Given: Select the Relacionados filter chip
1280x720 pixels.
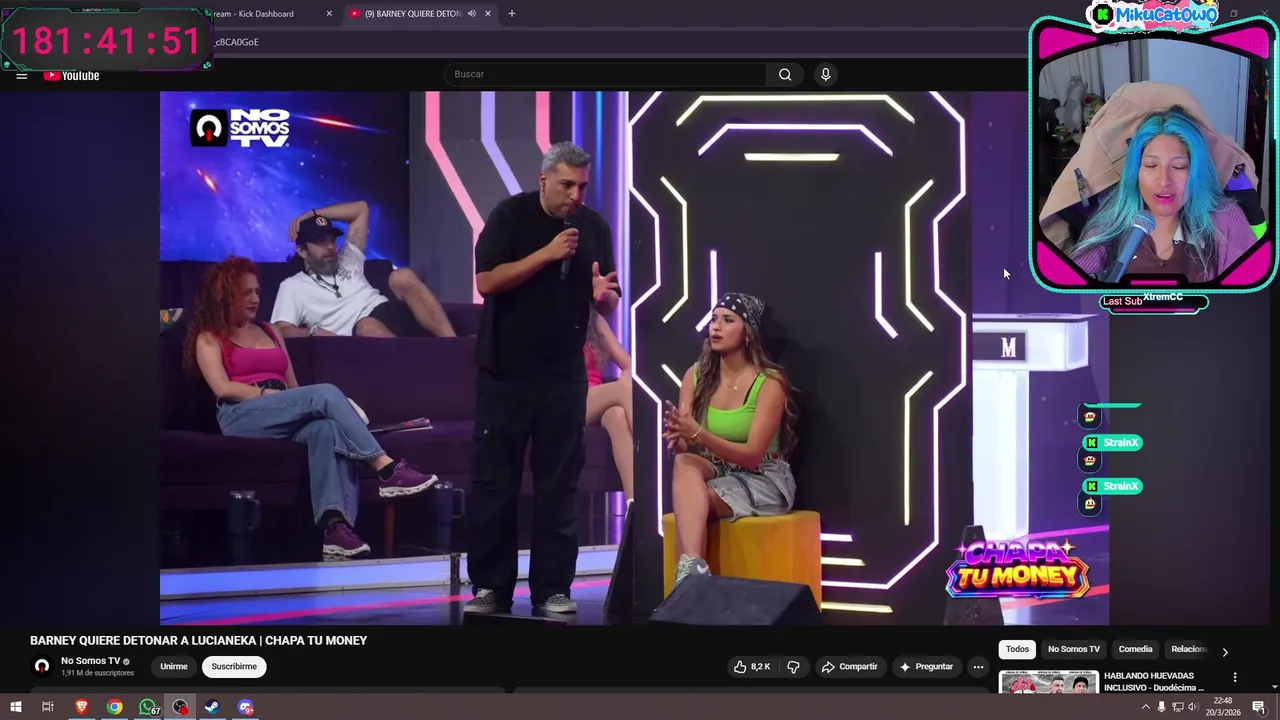Looking at the screenshot, I should point(1189,649).
